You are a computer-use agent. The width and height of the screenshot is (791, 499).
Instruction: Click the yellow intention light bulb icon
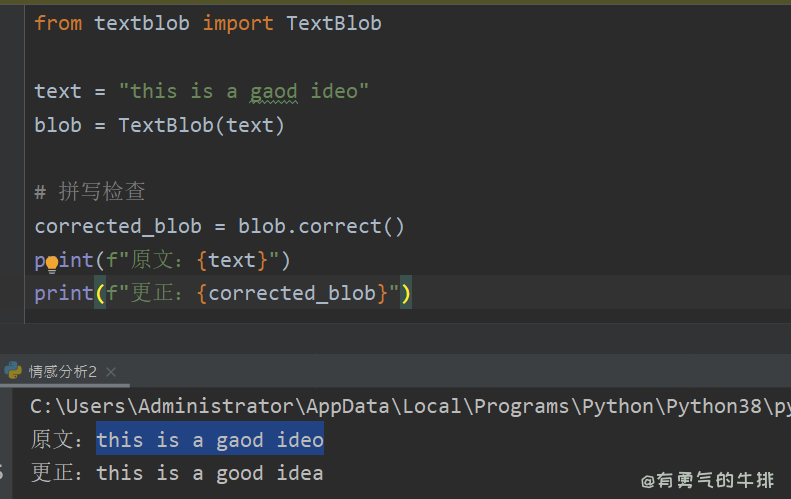(x=52, y=264)
